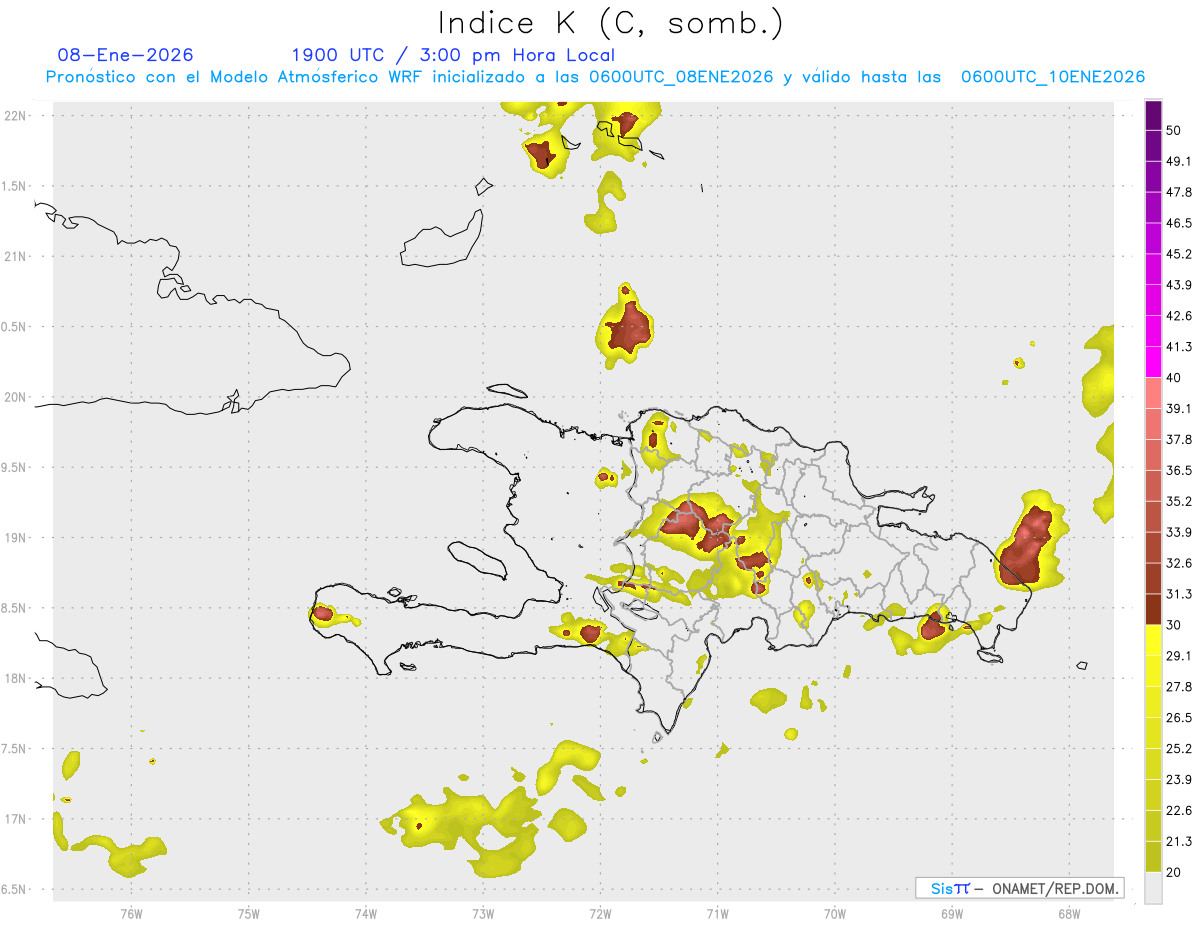
Task: Click the "26.5" color scale value
Action: [1179, 718]
